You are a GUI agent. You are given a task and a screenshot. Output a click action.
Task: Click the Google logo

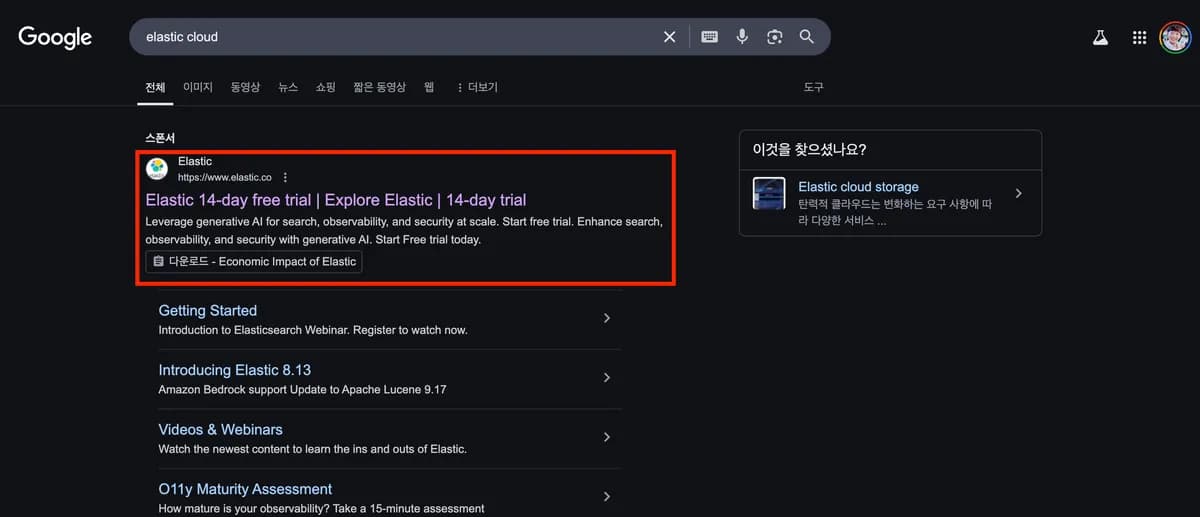(55, 38)
